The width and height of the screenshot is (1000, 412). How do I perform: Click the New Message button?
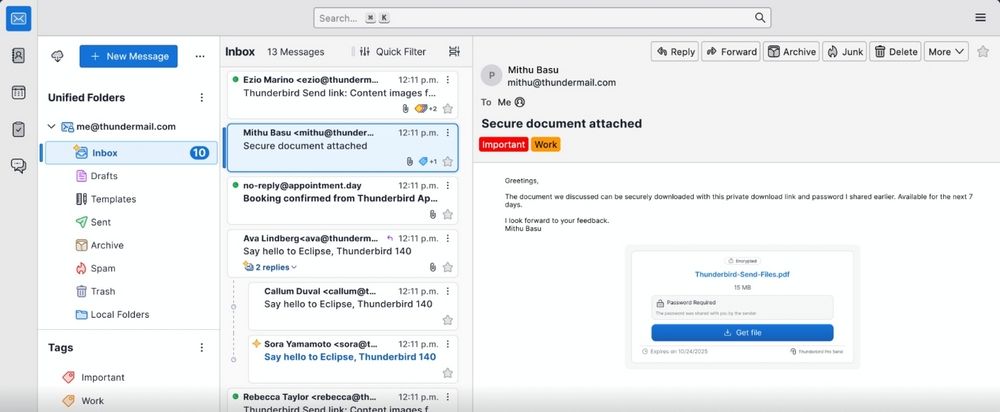(129, 56)
